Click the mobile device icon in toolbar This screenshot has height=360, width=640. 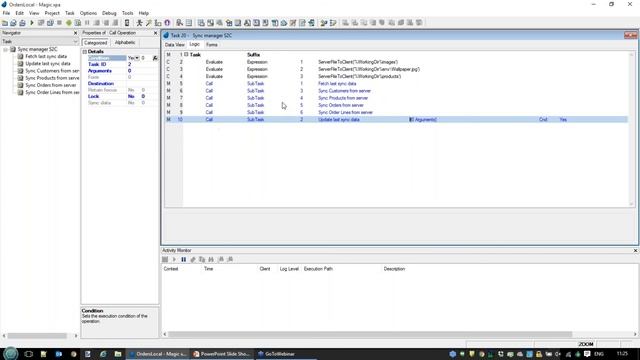[x=127, y=23]
